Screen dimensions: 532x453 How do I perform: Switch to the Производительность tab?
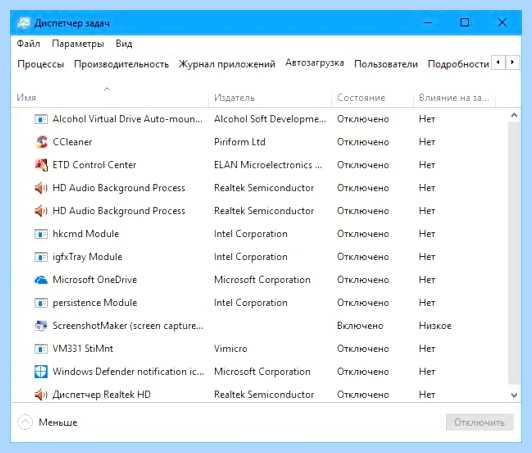click(x=121, y=64)
